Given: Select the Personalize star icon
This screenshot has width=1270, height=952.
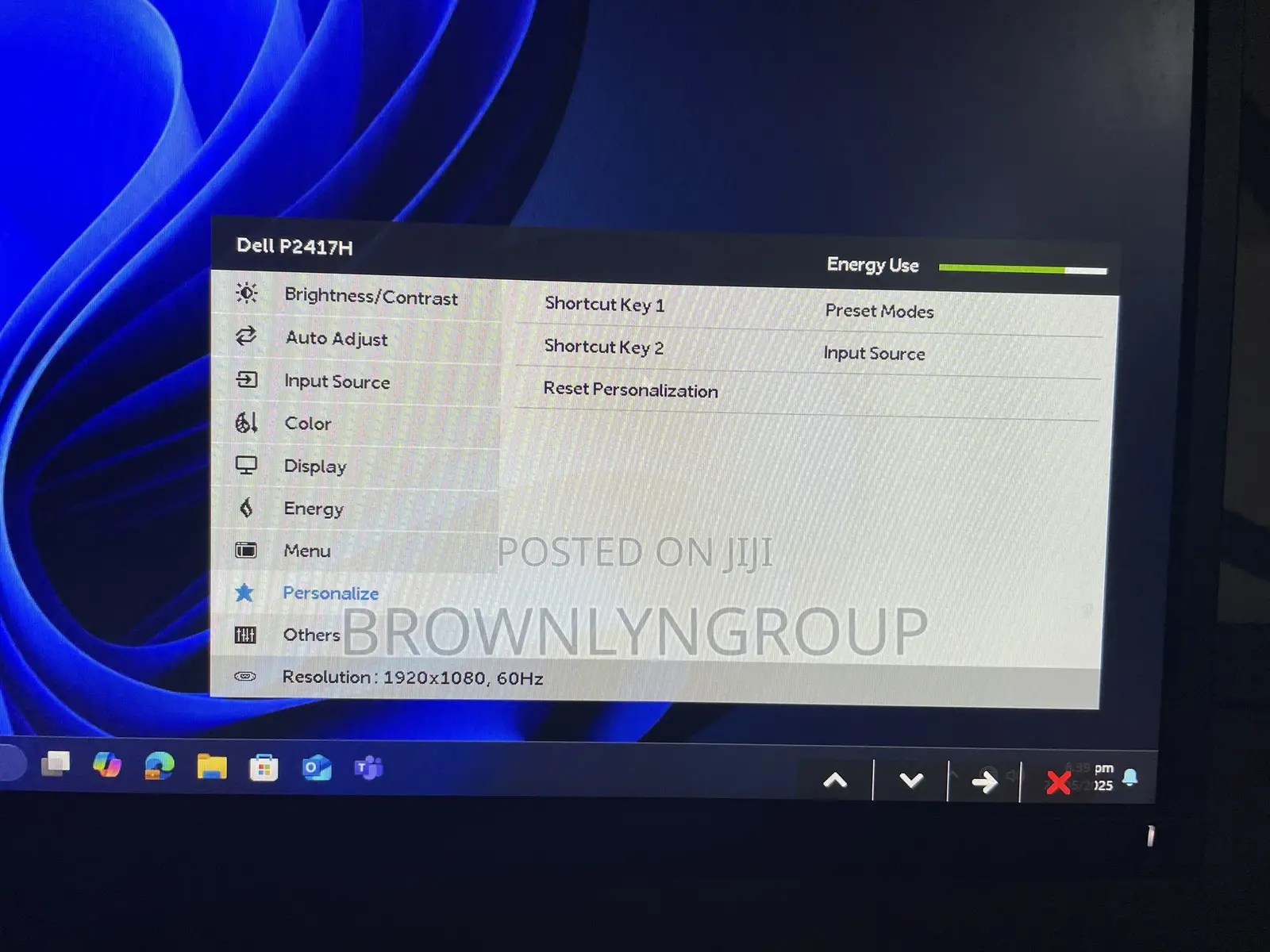Looking at the screenshot, I should (244, 592).
